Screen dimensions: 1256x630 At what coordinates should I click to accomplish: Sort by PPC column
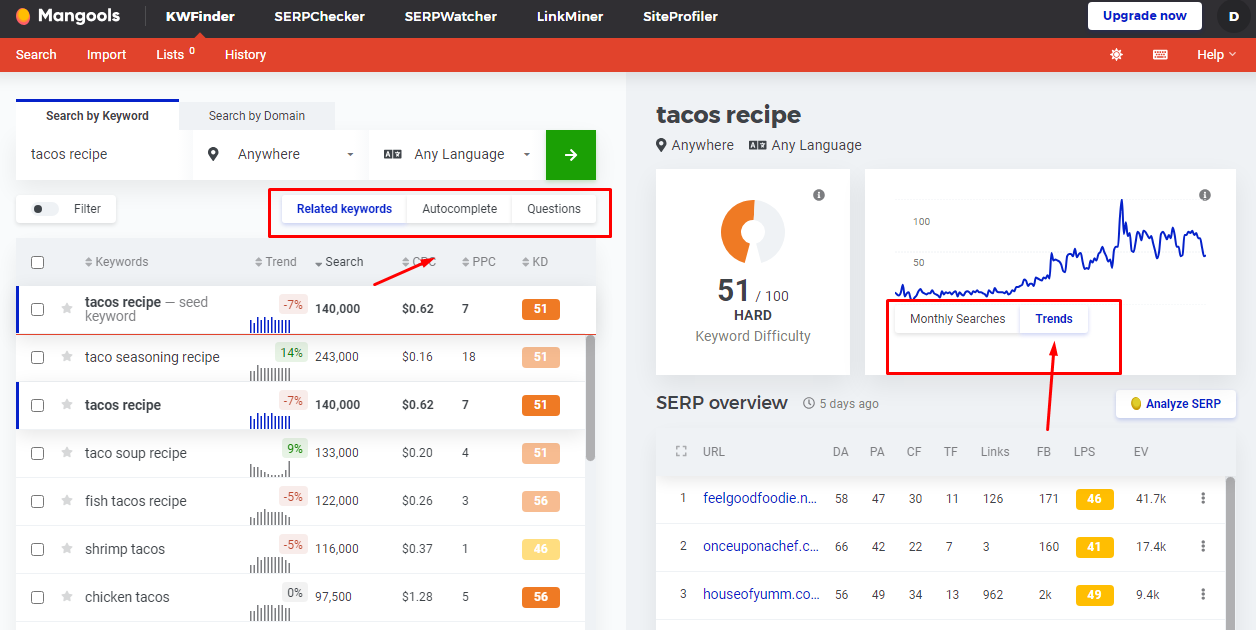click(479, 262)
